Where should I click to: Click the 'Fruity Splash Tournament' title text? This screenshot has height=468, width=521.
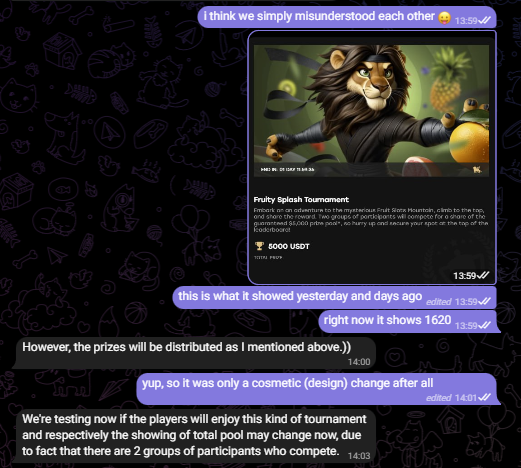(x=301, y=199)
